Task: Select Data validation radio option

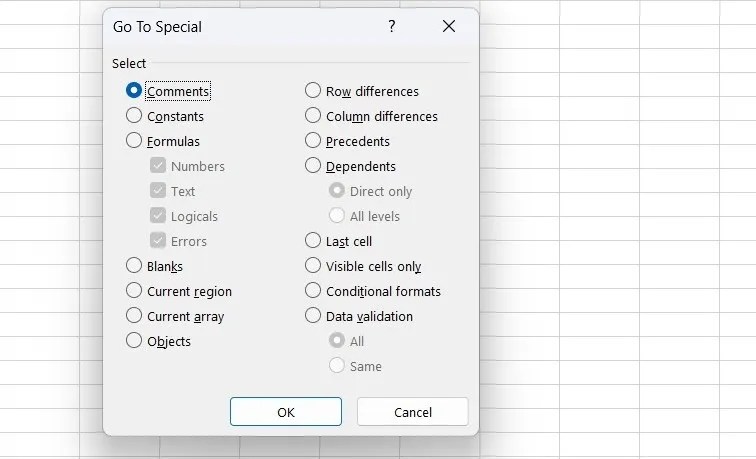Action: click(x=313, y=316)
